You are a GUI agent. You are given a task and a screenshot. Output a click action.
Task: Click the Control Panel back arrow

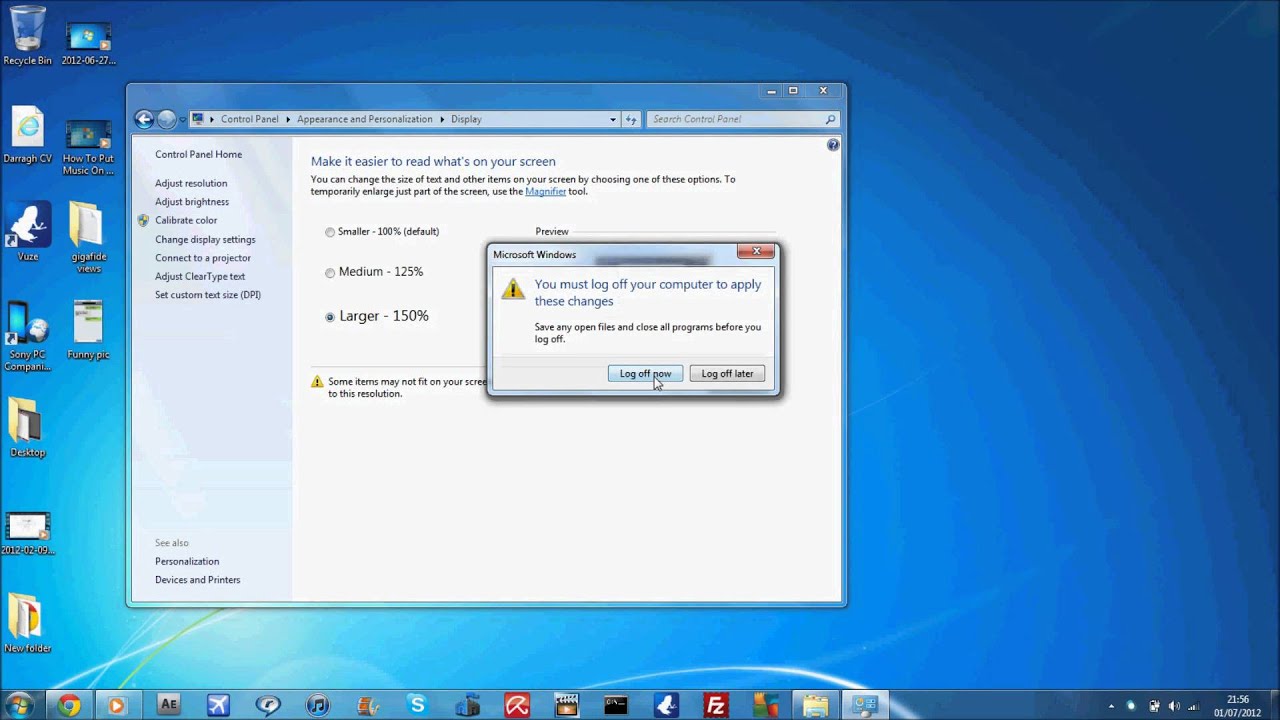144,119
